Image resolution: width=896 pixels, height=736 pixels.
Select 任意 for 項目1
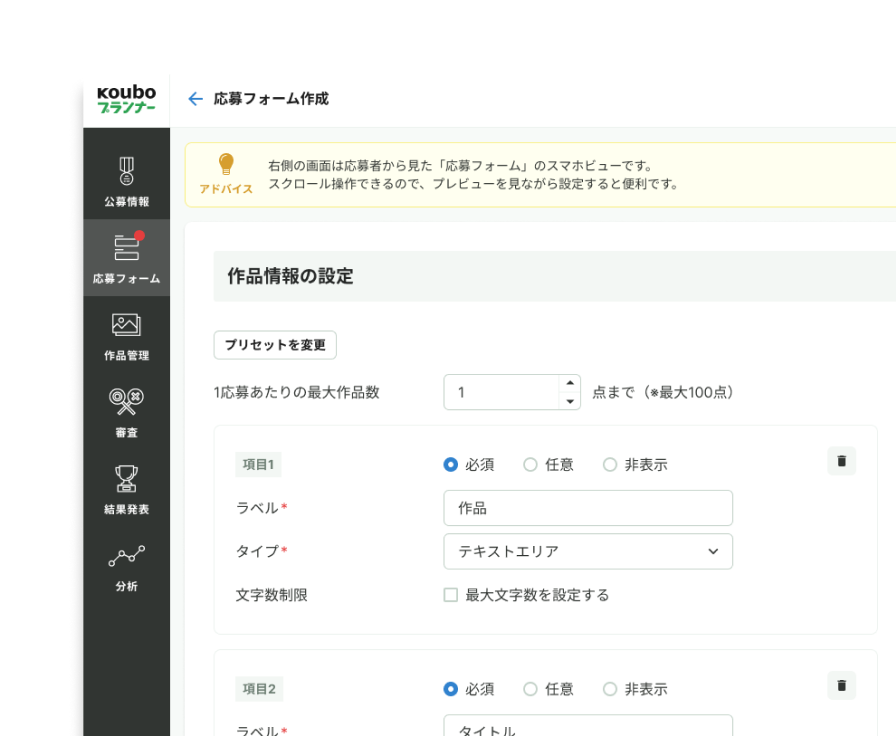(x=531, y=464)
